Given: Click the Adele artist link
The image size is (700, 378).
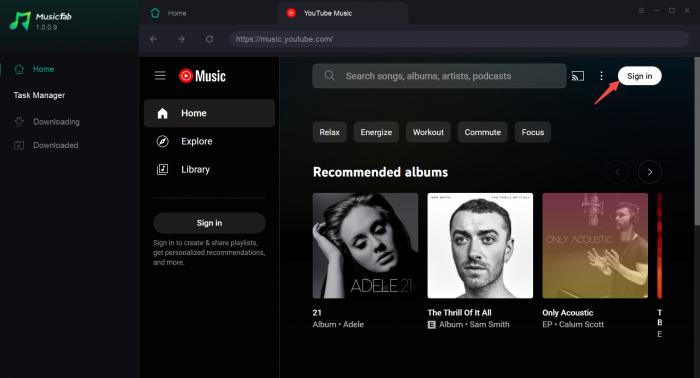Looking at the screenshot, I should (353, 324).
